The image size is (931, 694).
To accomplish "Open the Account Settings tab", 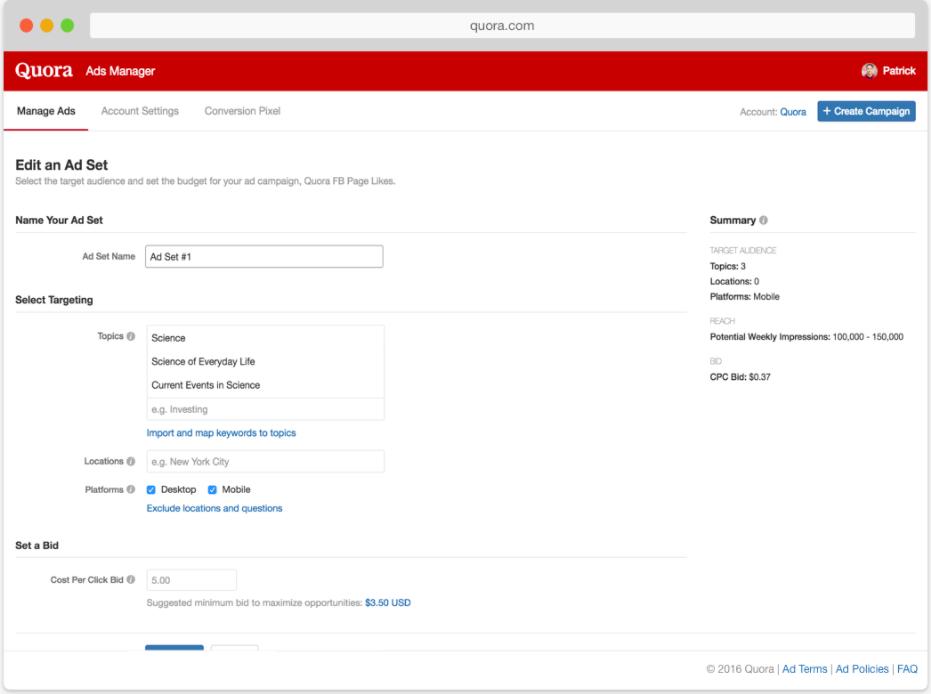I will [140, 111].
